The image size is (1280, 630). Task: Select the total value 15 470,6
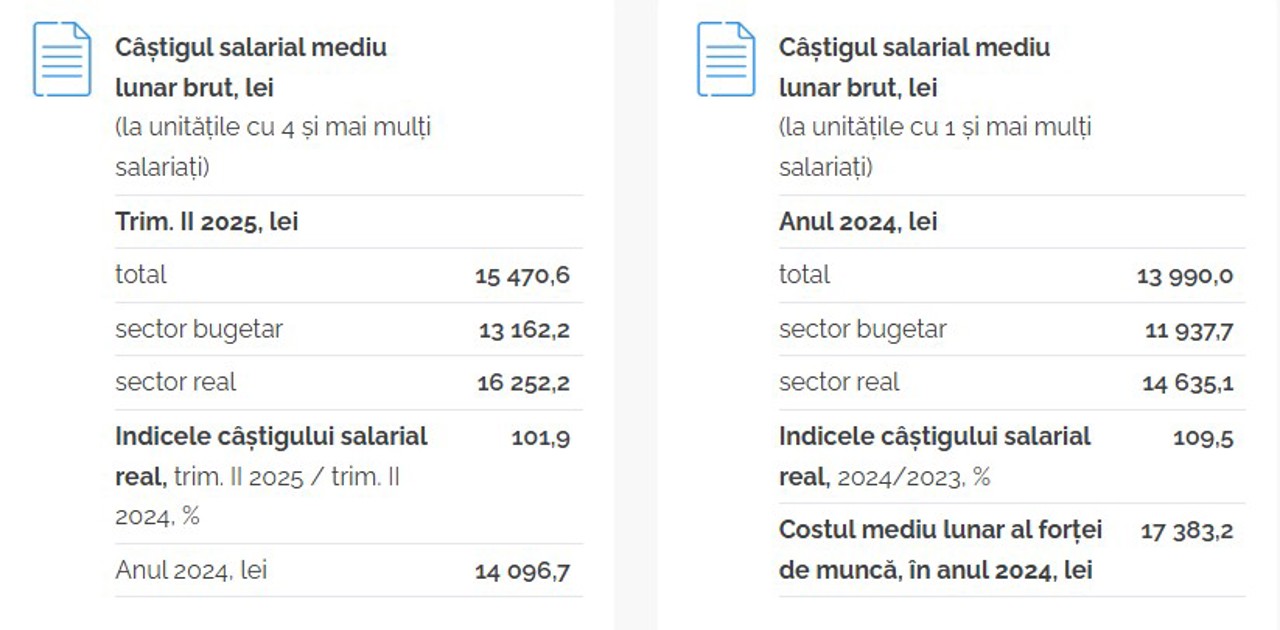522,275
